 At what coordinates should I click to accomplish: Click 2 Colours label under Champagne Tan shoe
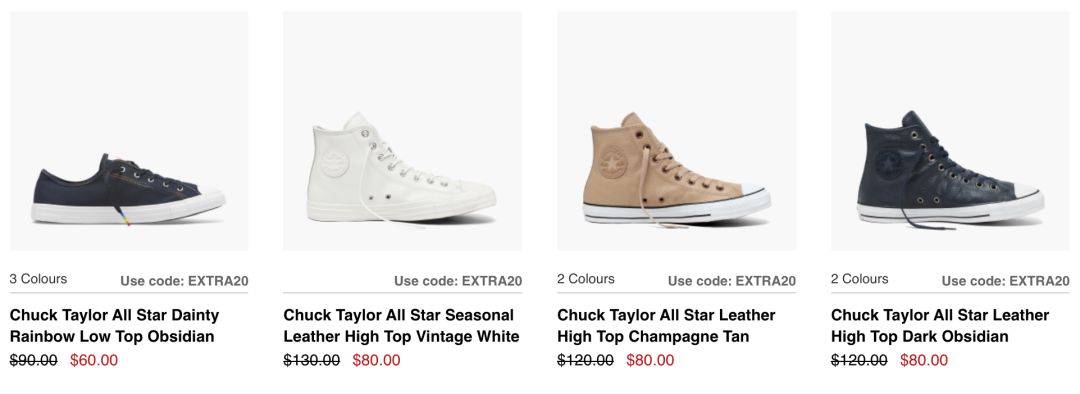[x=586, y=279]
